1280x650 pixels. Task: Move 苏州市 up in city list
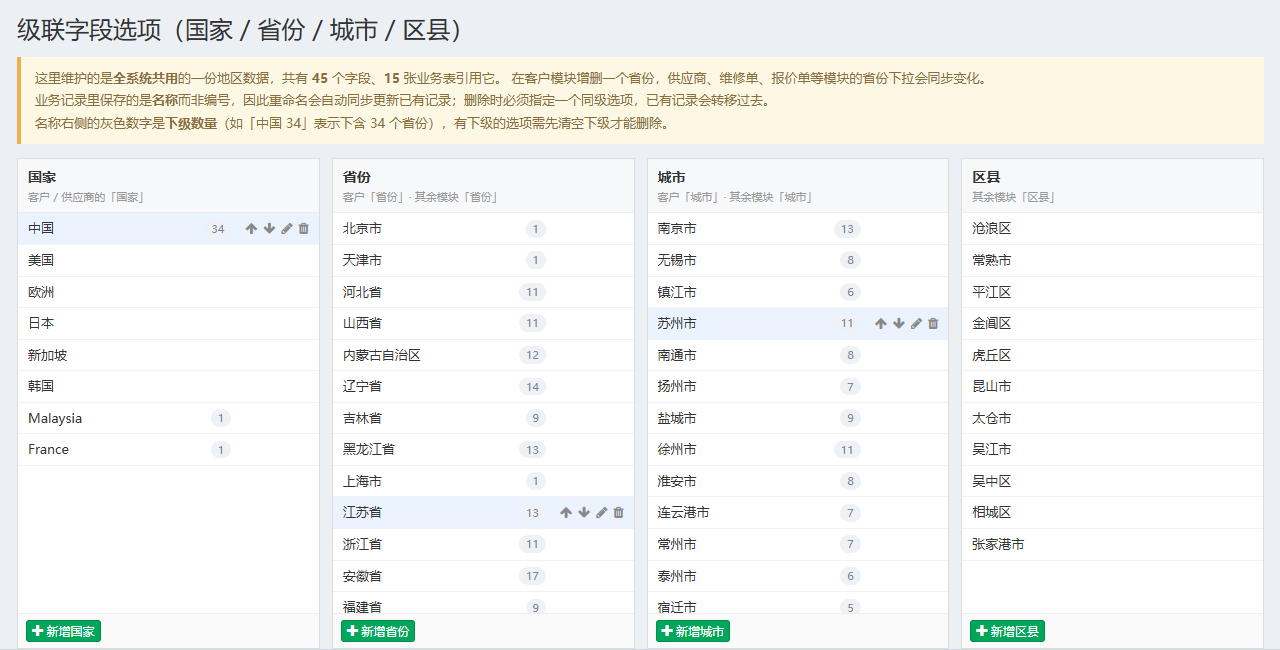(x=881, y=324)
